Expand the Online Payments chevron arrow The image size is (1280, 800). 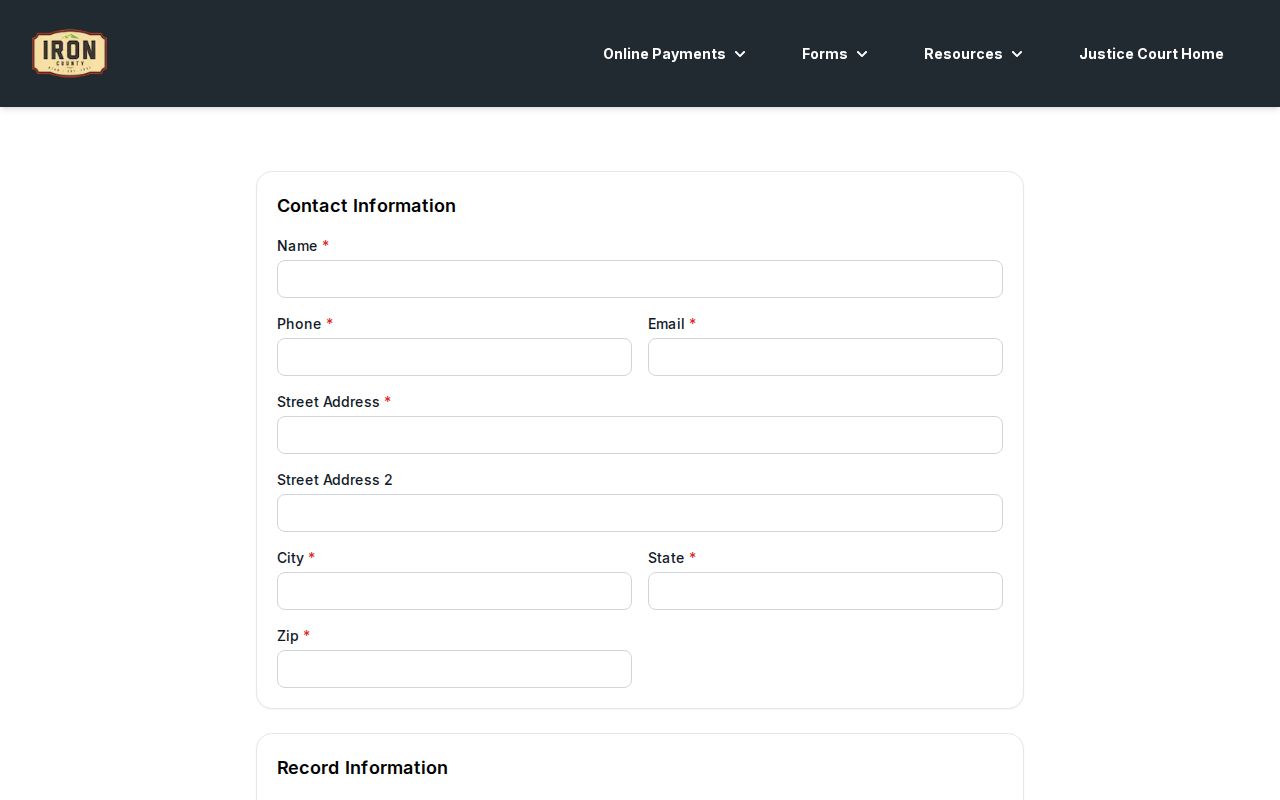pyautogui.click(x=740, y=54)
